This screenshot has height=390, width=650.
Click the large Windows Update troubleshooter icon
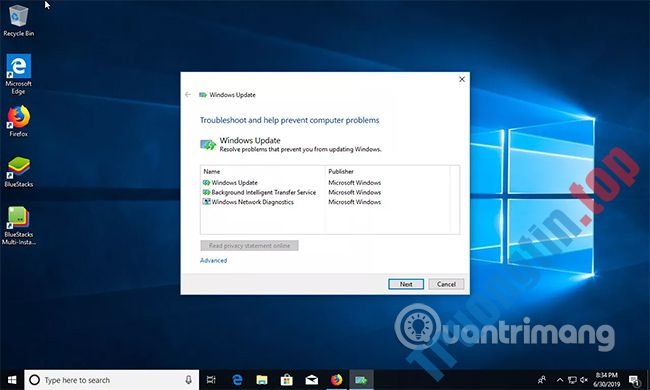(208, 145)
